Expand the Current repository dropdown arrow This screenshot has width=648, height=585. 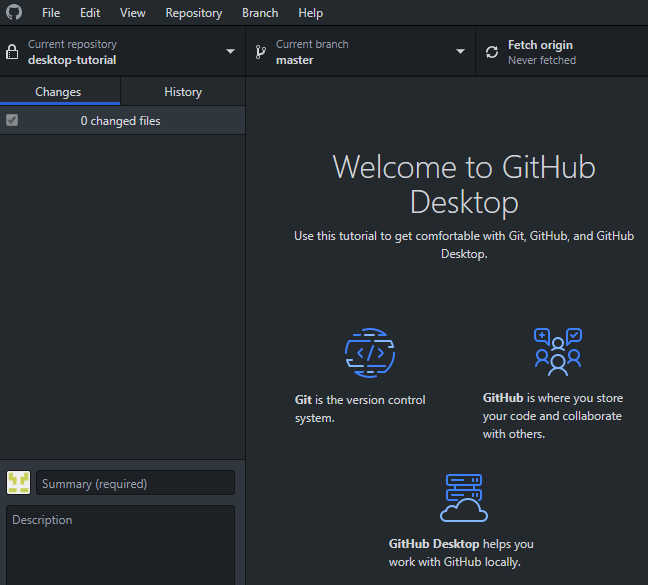[230, 51]
